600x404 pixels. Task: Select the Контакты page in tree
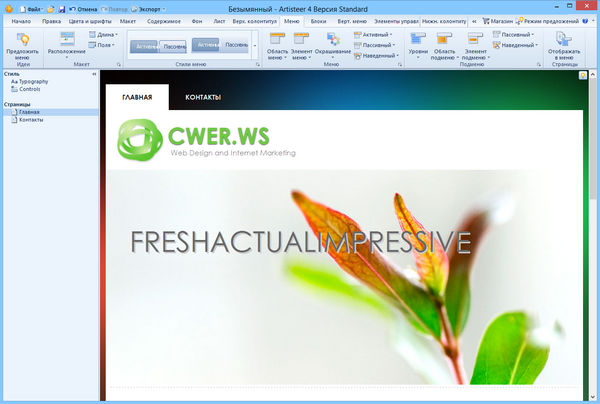tap(31, 120)
